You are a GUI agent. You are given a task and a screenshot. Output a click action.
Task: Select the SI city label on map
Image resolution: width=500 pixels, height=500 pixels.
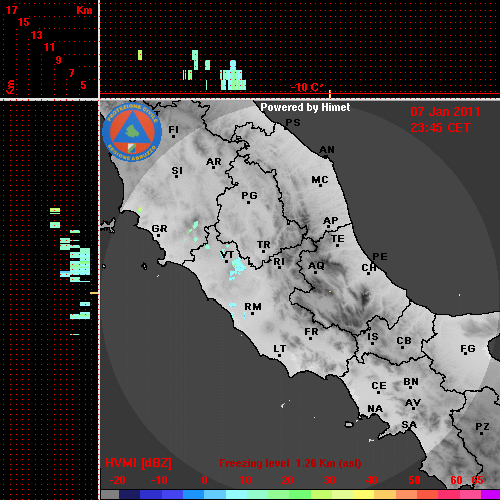tap(177, 171)
